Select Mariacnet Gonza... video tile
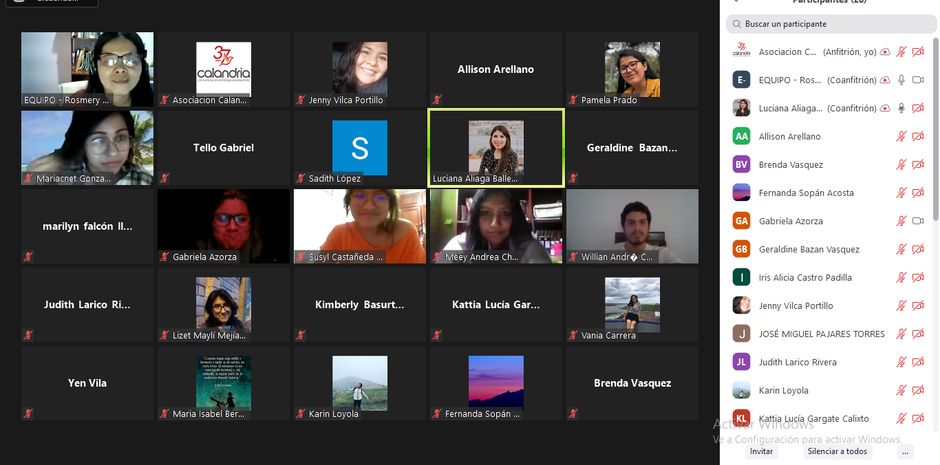 coord(88,148)
